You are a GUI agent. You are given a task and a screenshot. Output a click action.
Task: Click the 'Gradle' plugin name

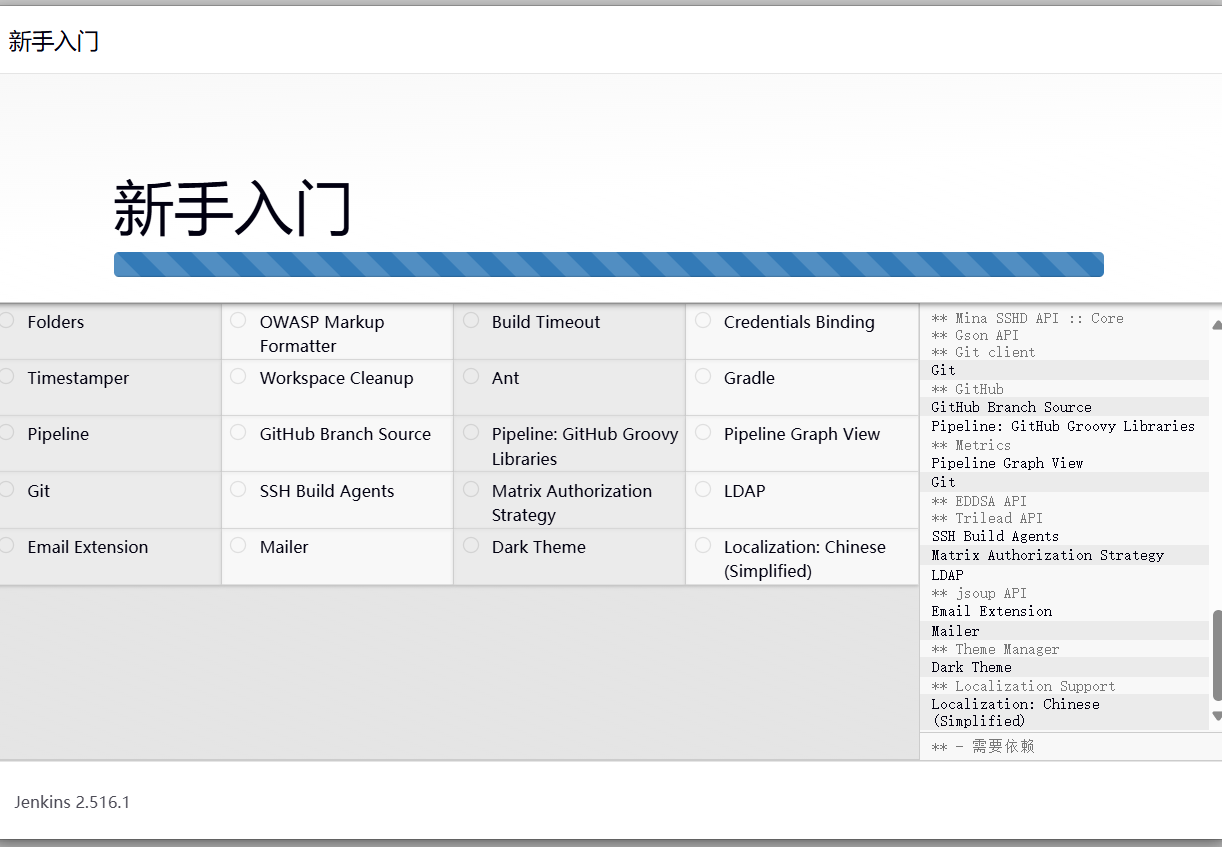749,378
